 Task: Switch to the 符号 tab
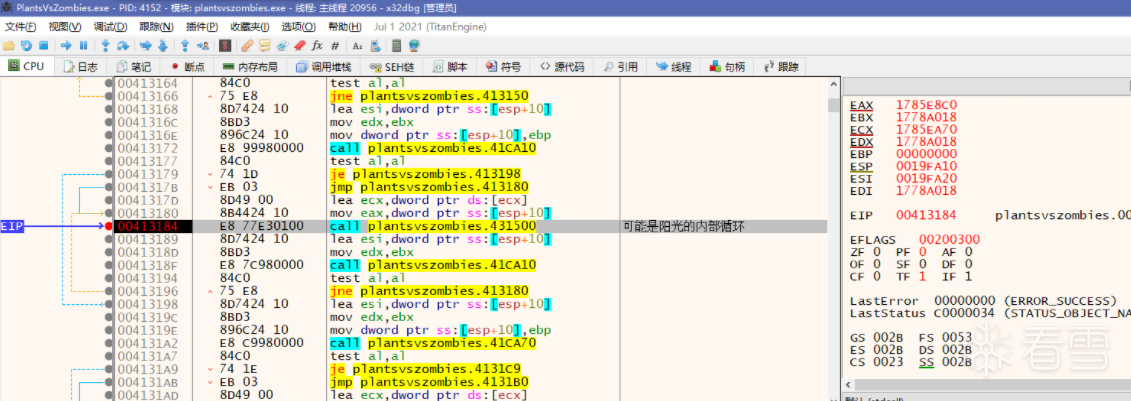click(x=503, y=67)
